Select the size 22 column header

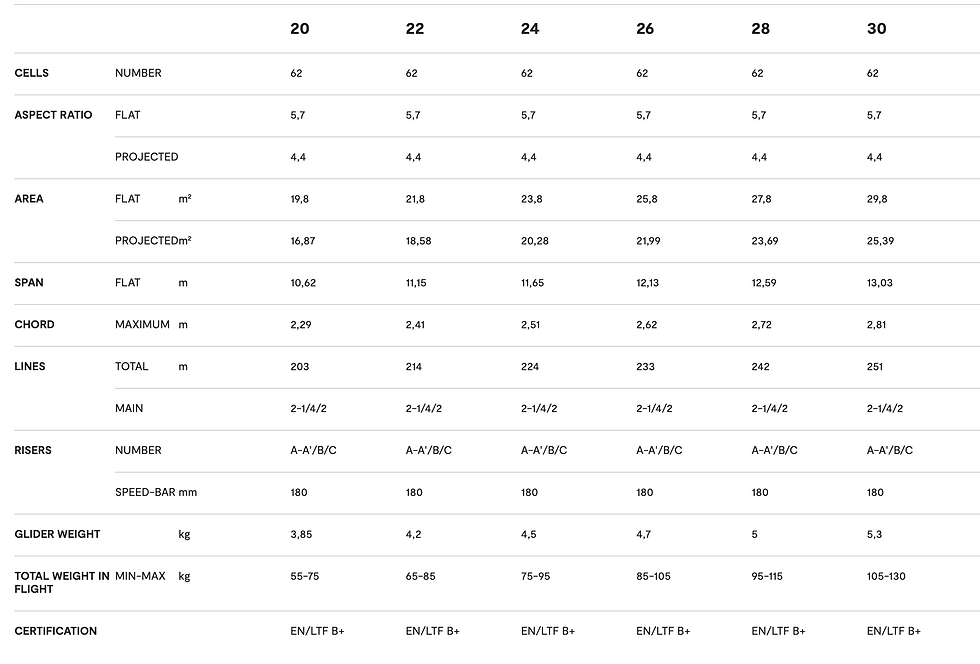click(414, 29)
